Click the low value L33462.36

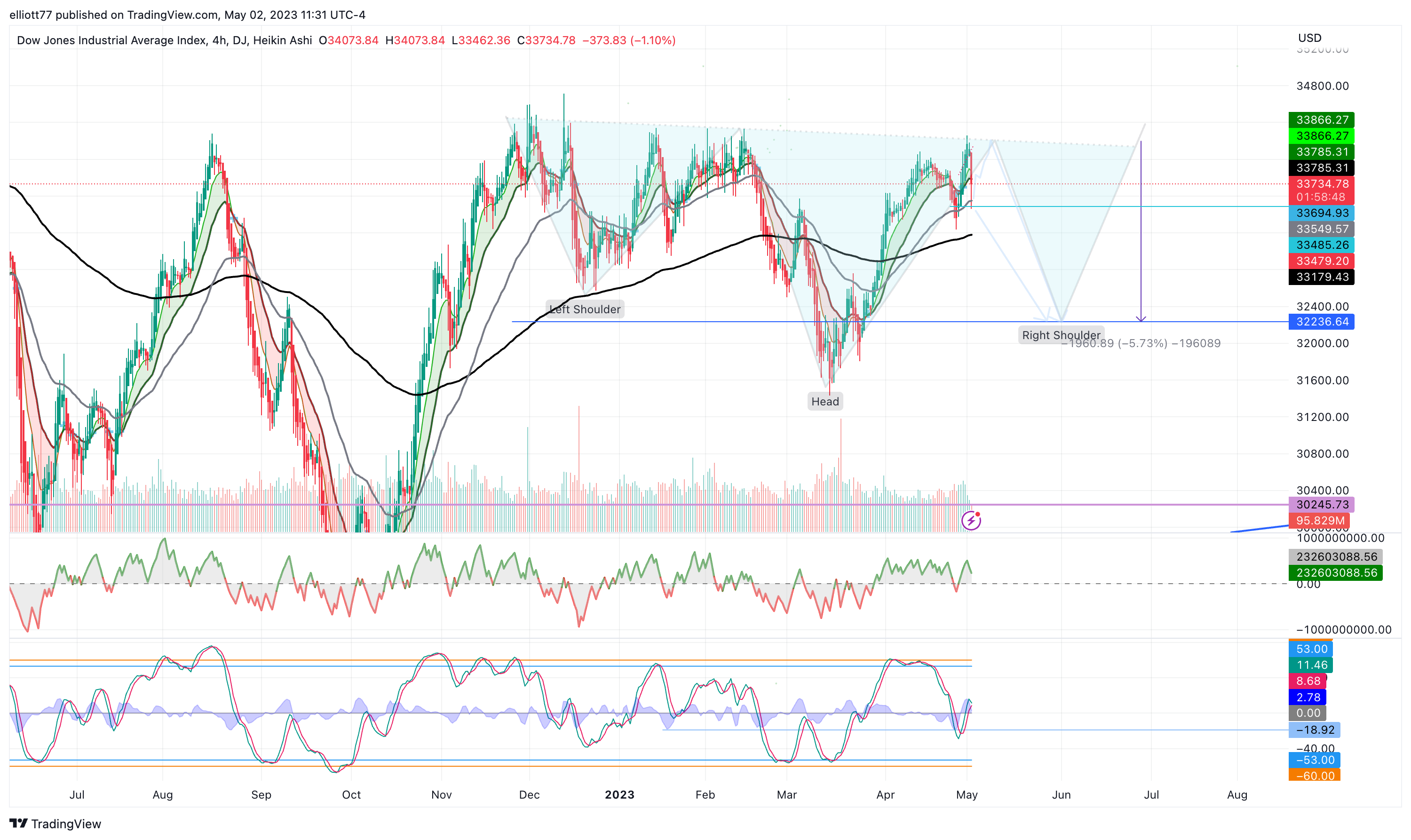(x=481, y=40)
